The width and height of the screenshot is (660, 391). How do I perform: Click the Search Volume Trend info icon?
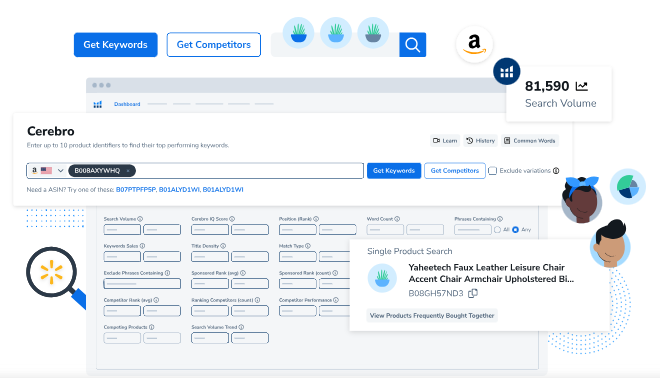click(x=241, y=327)
